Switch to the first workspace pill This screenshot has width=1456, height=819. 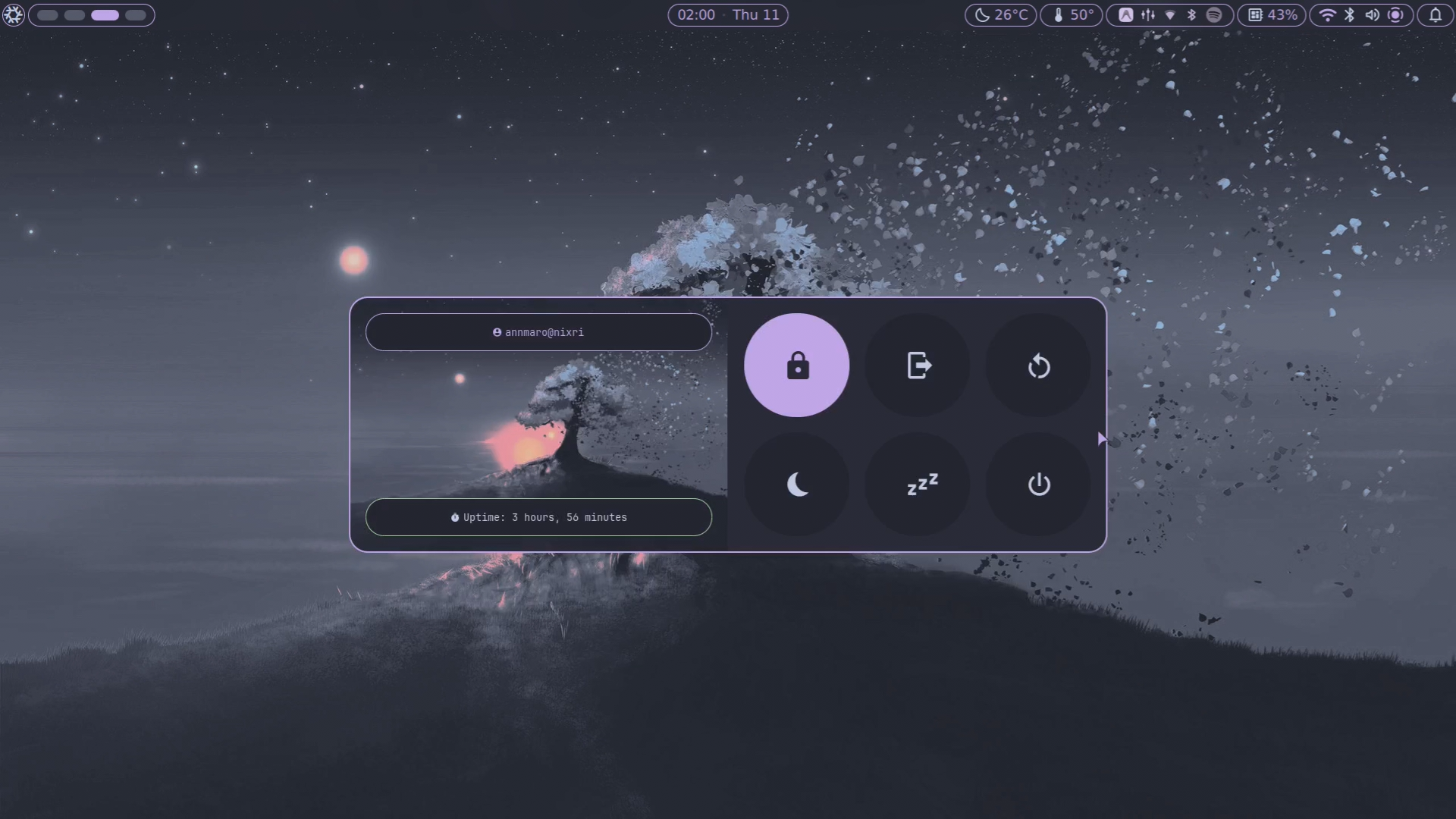48,15
